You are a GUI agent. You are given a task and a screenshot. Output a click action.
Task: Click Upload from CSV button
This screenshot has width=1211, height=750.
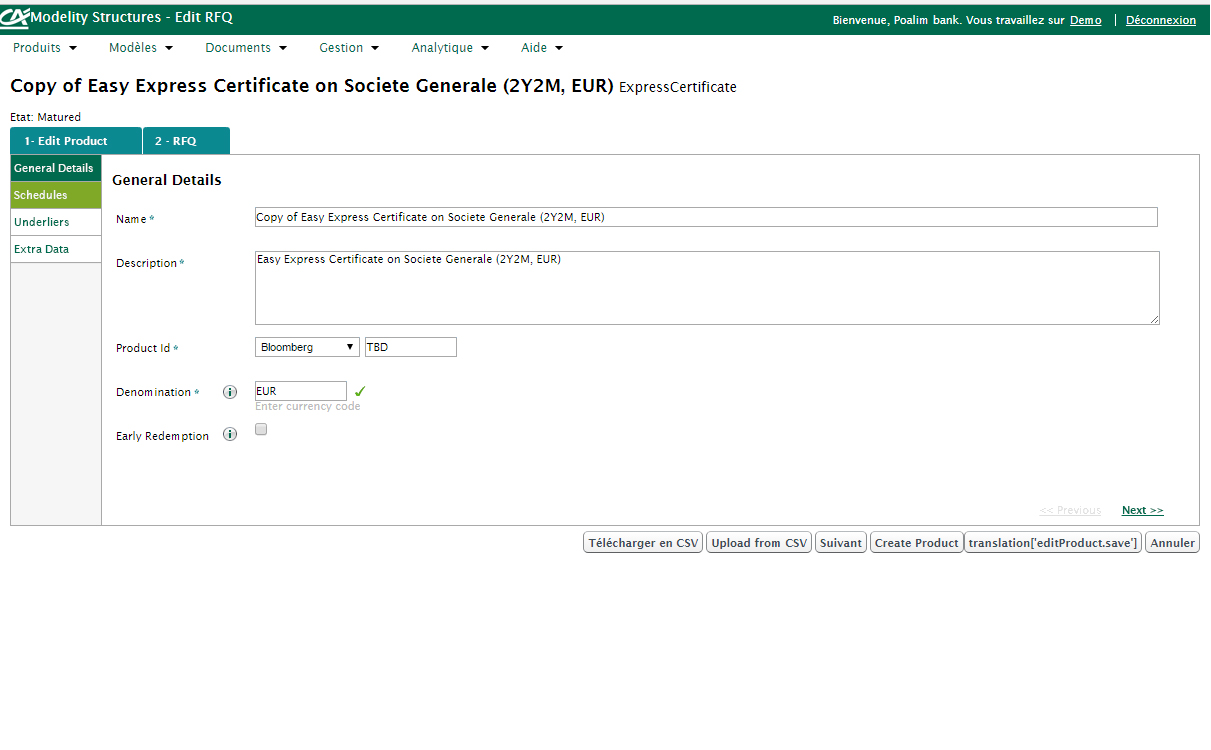tap(759, 543)
